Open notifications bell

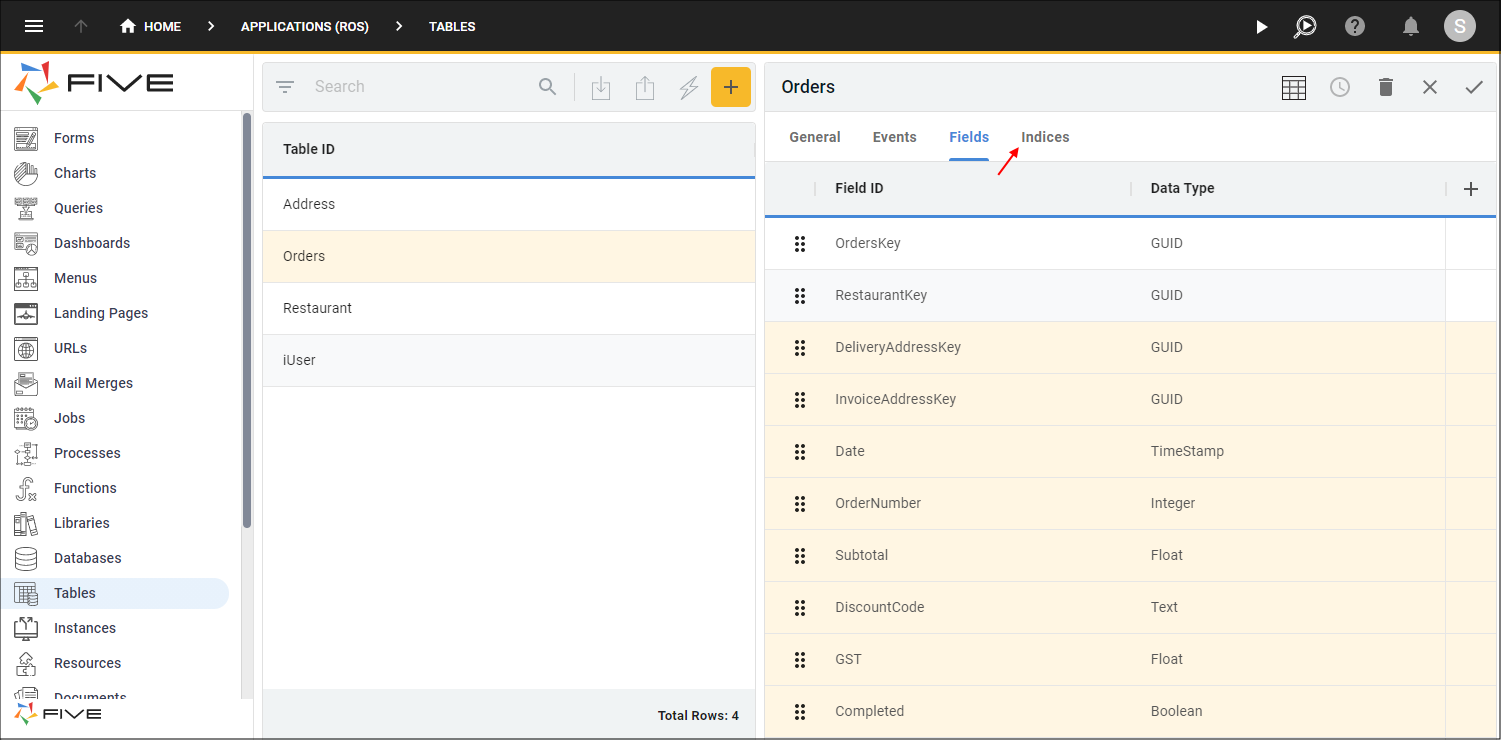(1411, 26)
